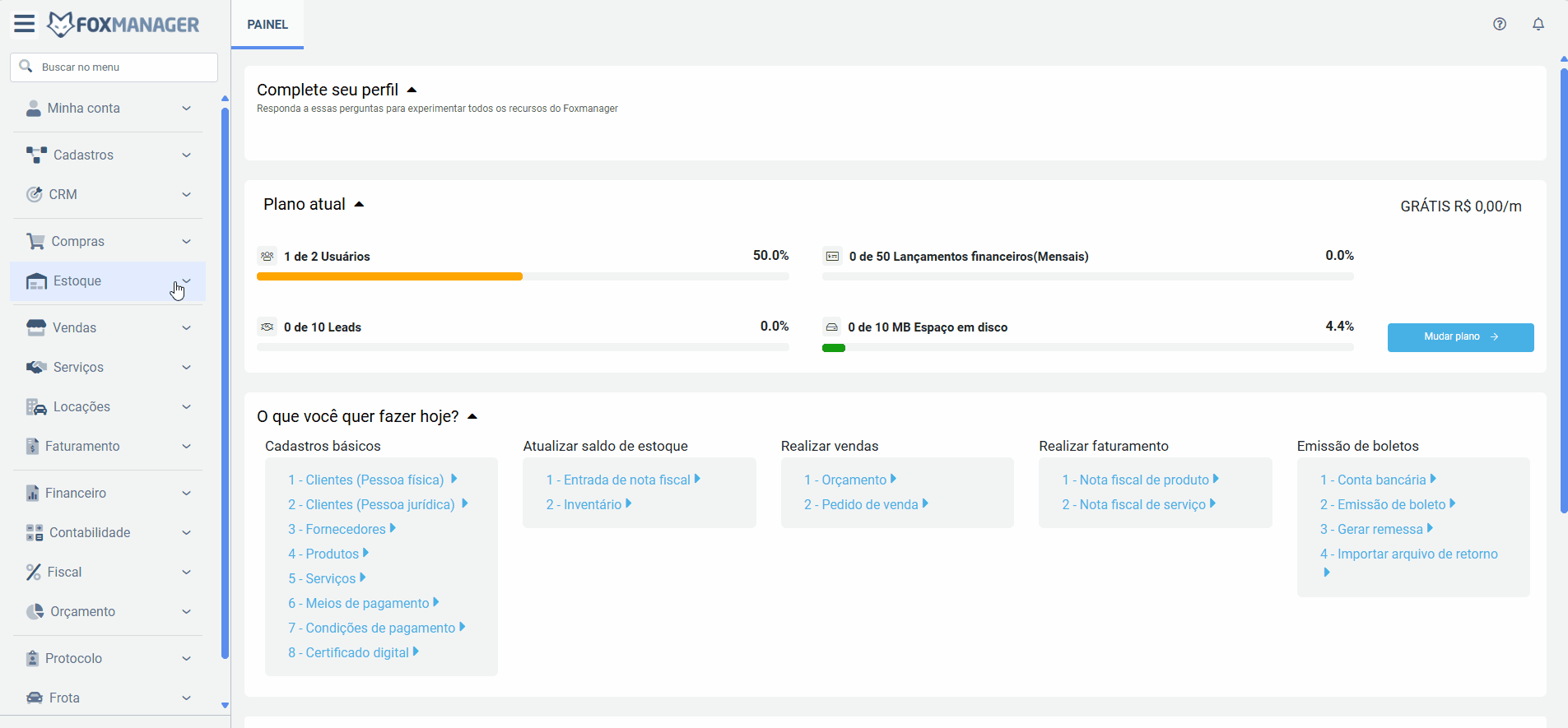
Task: Click the CRM target icon
Action: click(35, 194)
